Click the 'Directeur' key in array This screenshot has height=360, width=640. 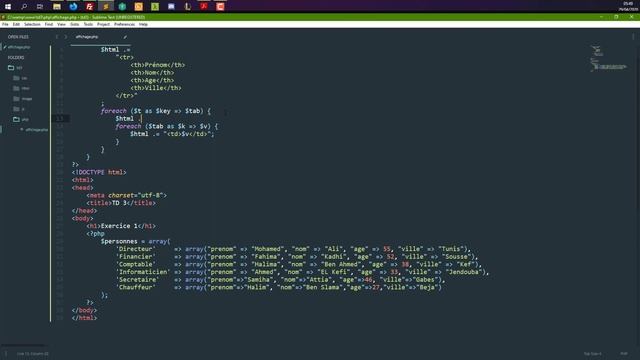(x=135, y=249)
